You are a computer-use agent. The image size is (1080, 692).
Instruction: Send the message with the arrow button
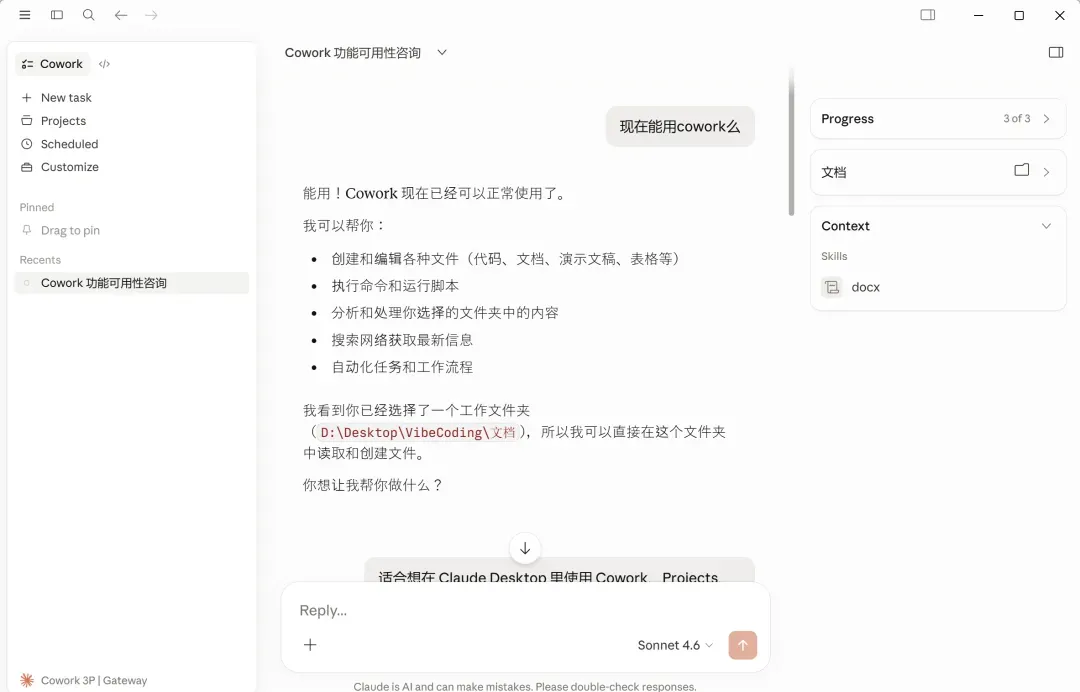coord(742,645)
